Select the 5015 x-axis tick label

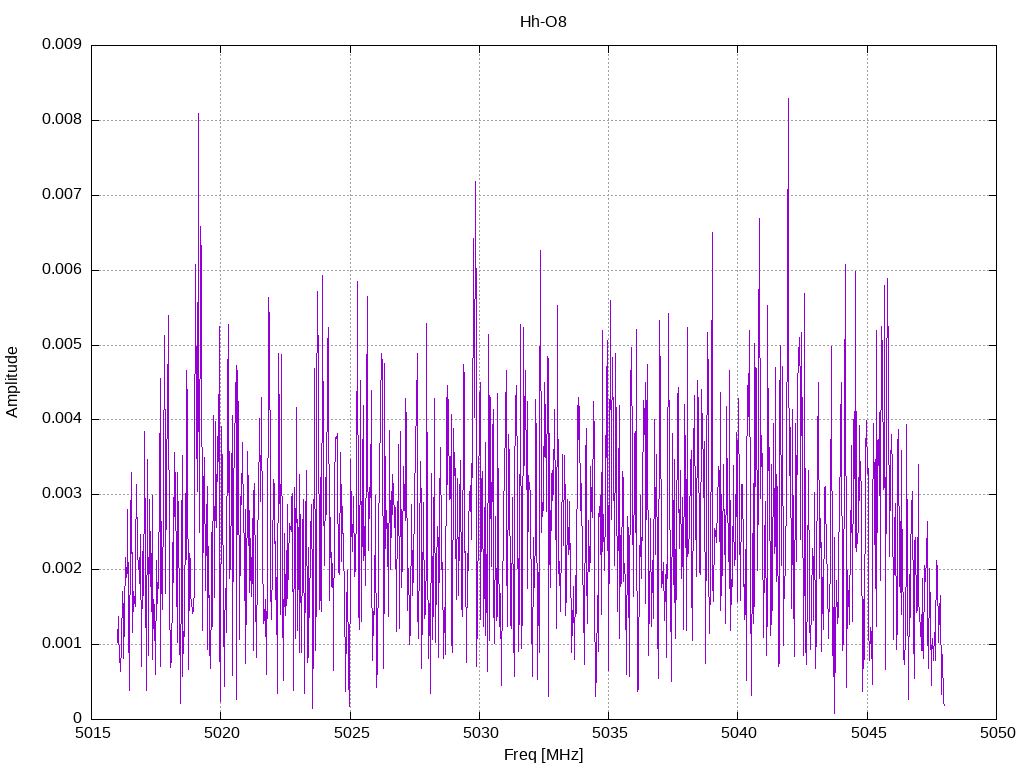[x=91, y=733]
